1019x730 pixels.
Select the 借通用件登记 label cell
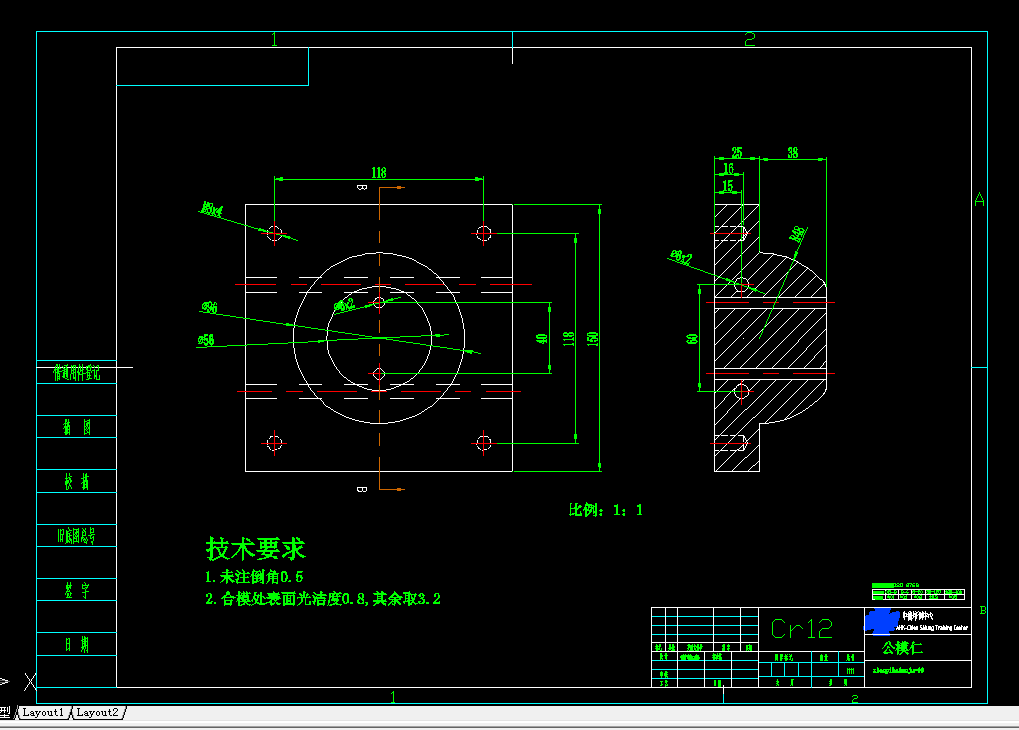click(x=77, y=372)
